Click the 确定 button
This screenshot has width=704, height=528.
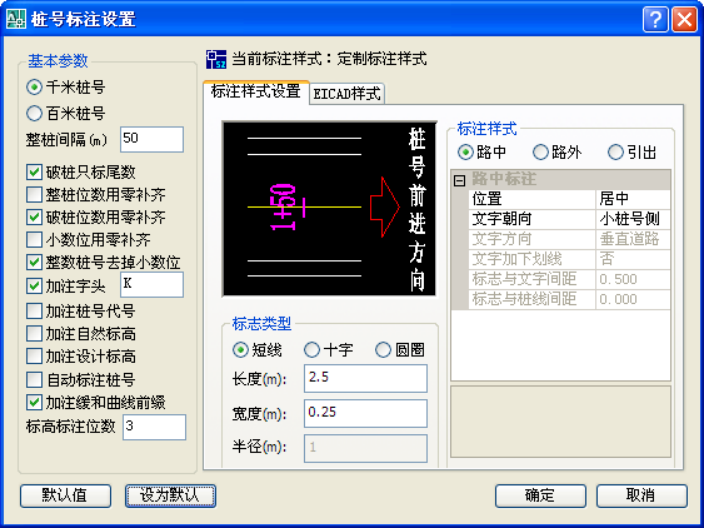coord(540,495)
